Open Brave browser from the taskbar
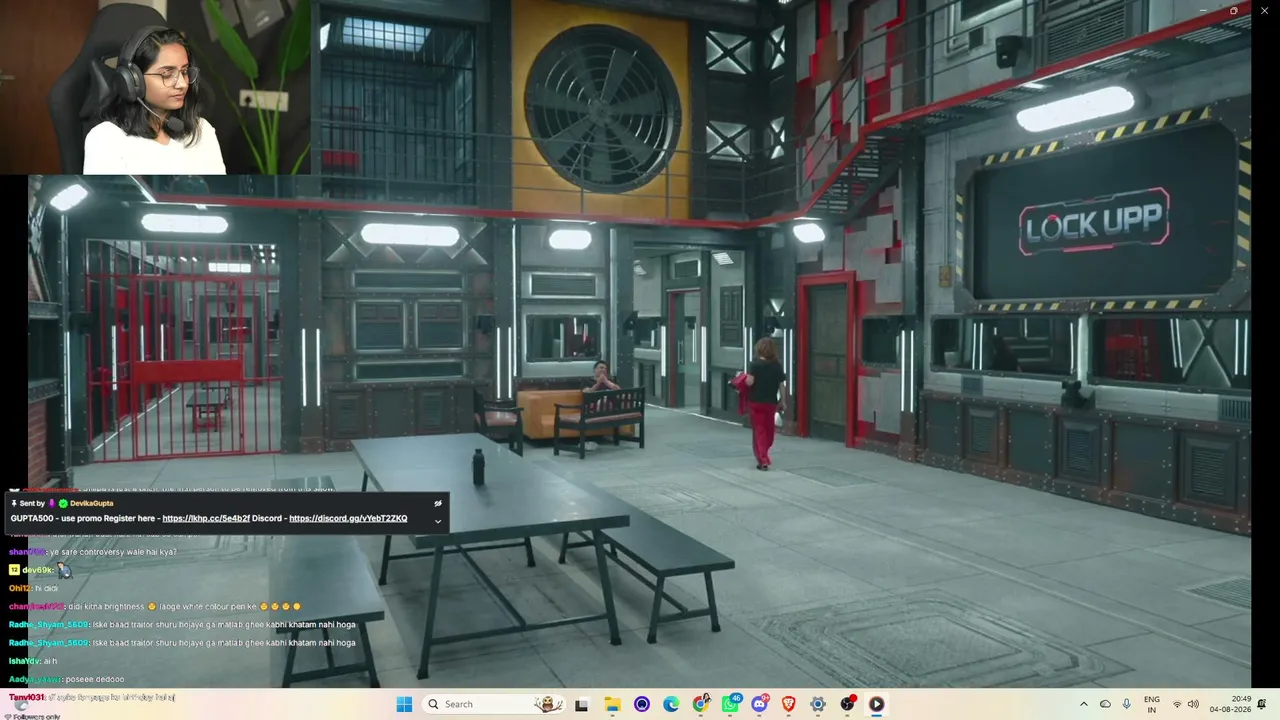Image resolution: width=1280 pixels, height=720 pixels. (788, 704)
